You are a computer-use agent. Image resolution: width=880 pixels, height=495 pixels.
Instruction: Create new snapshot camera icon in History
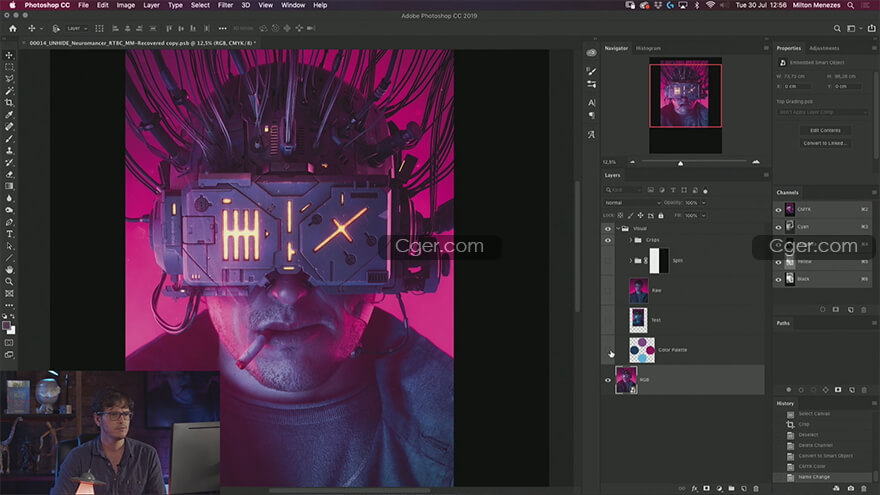coord(851,488)
